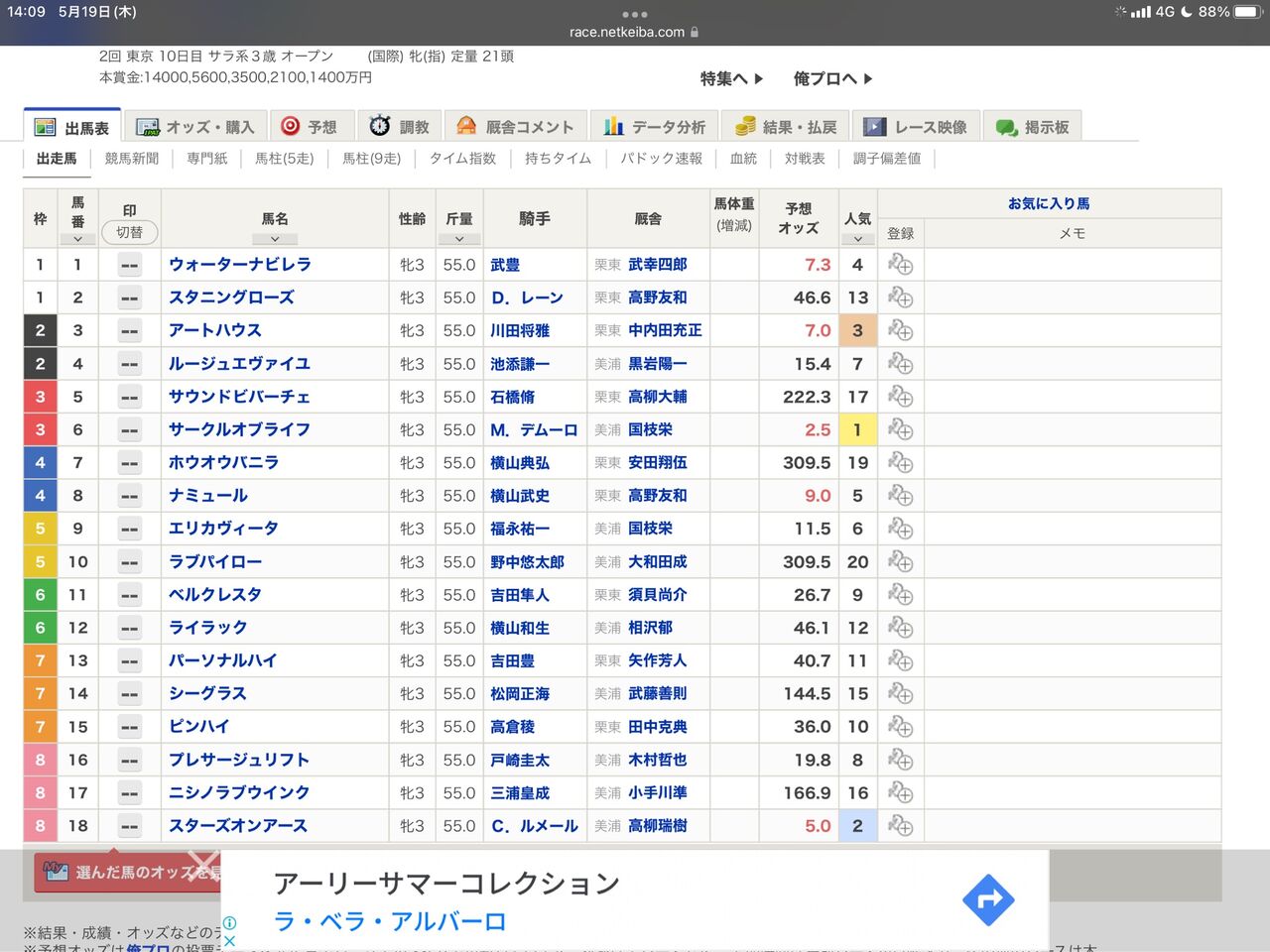
Task: Add エリカヴィータ to favorites
Action: (900, 529)
